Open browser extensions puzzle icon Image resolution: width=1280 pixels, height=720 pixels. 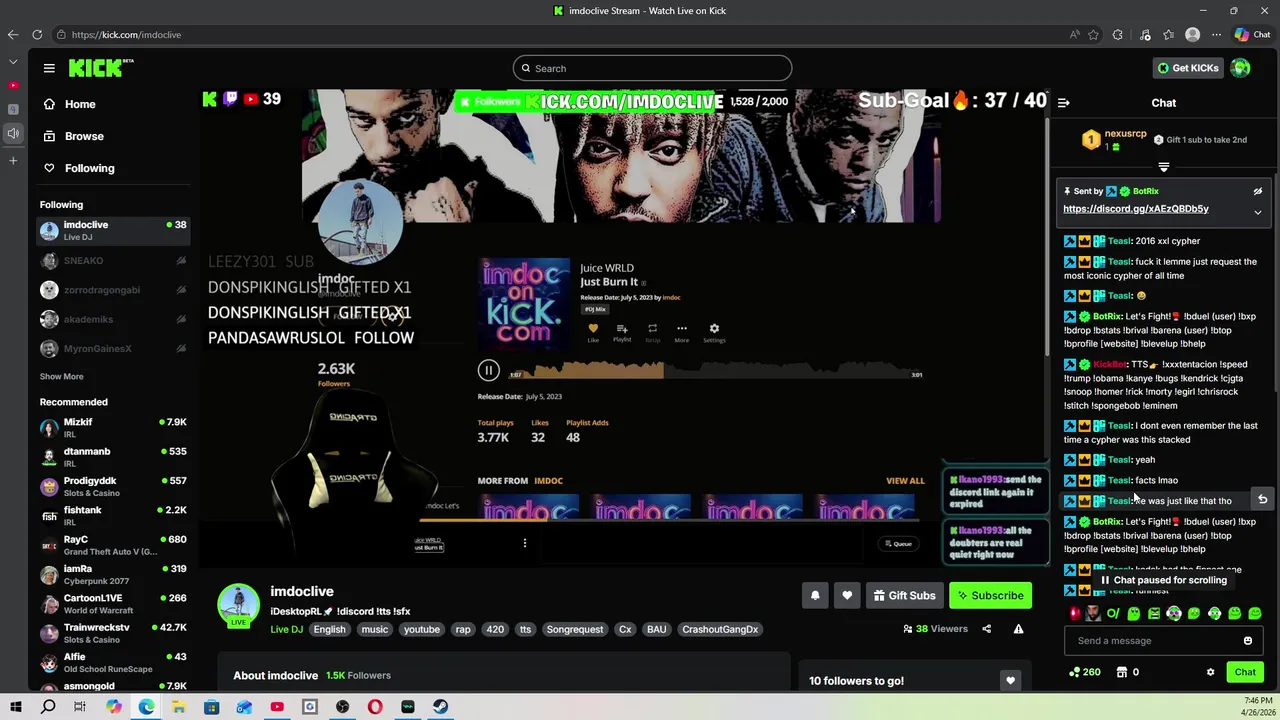[x=1117, y=34]
